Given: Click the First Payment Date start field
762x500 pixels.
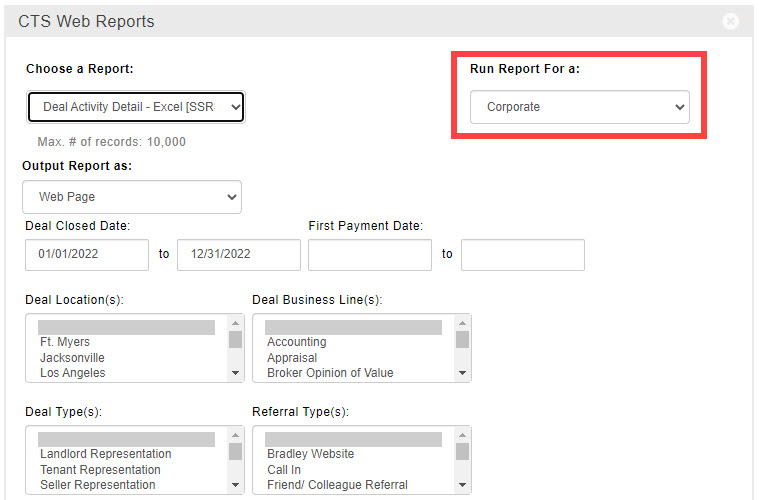Looking at the screenshot, I should click(x=370, y=254).
